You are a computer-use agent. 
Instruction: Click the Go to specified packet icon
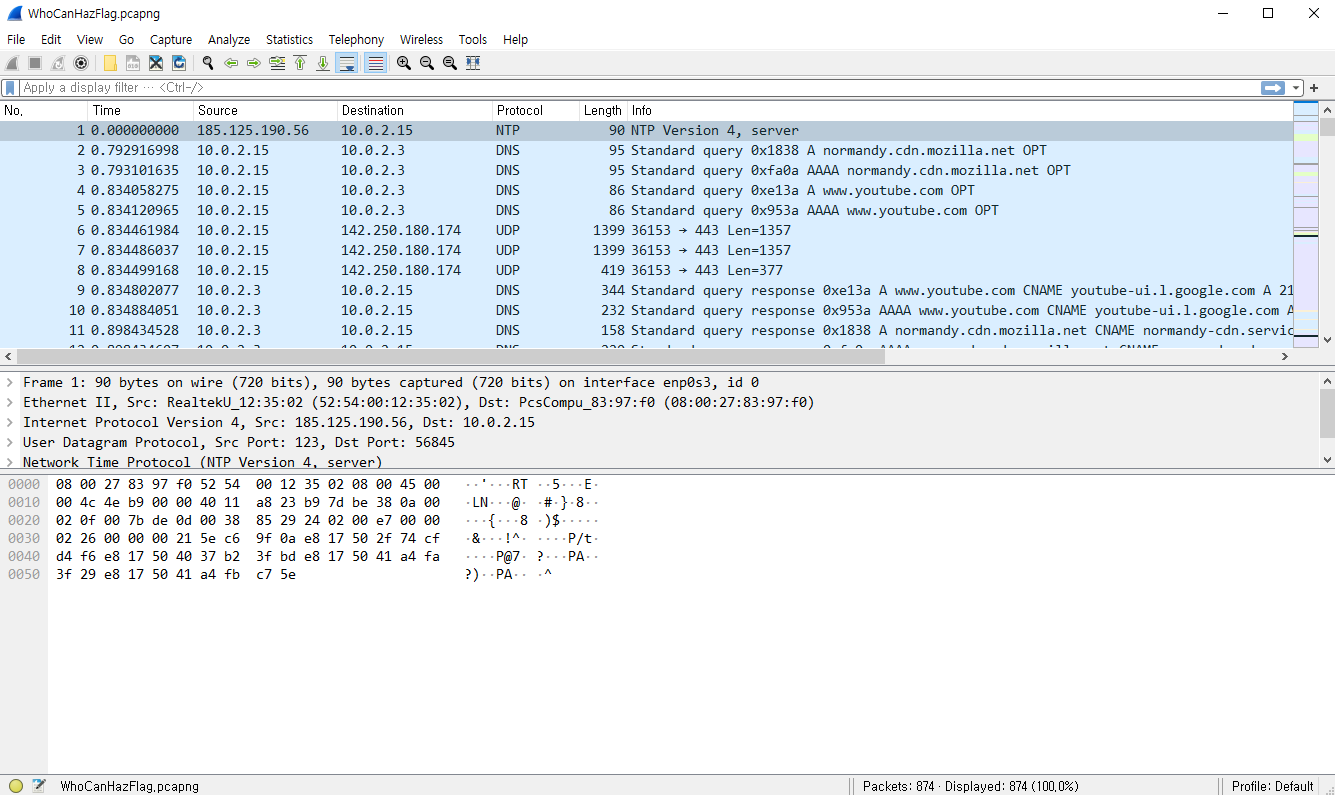[x=277, y=63]
